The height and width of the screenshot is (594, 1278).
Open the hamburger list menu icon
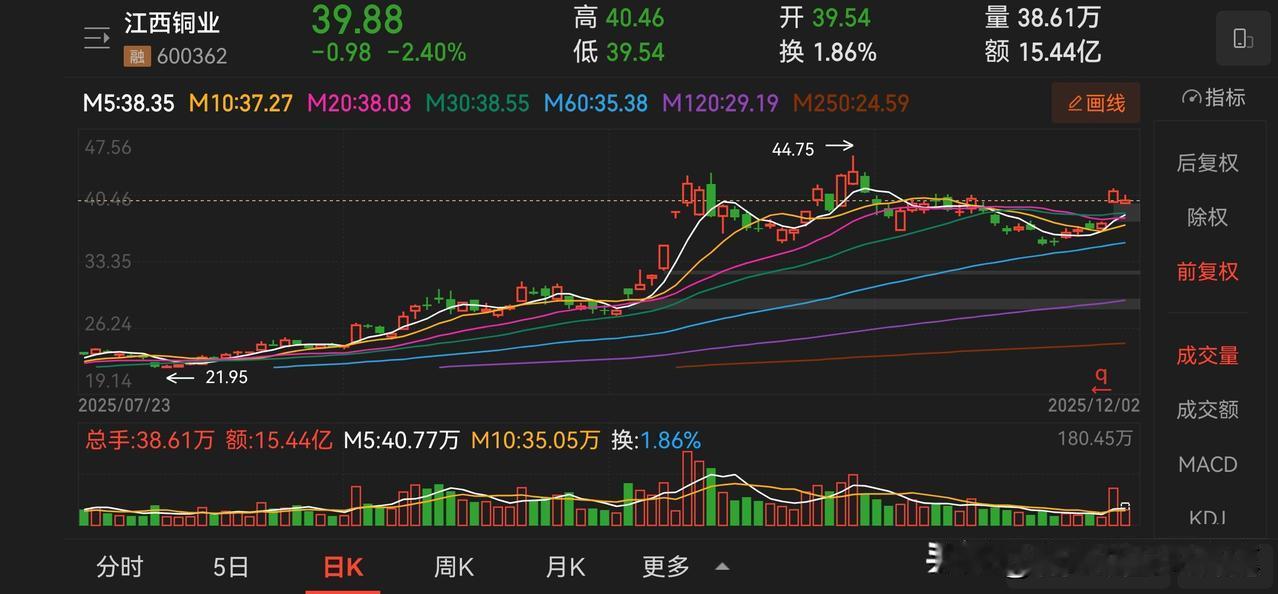[96, 39]
